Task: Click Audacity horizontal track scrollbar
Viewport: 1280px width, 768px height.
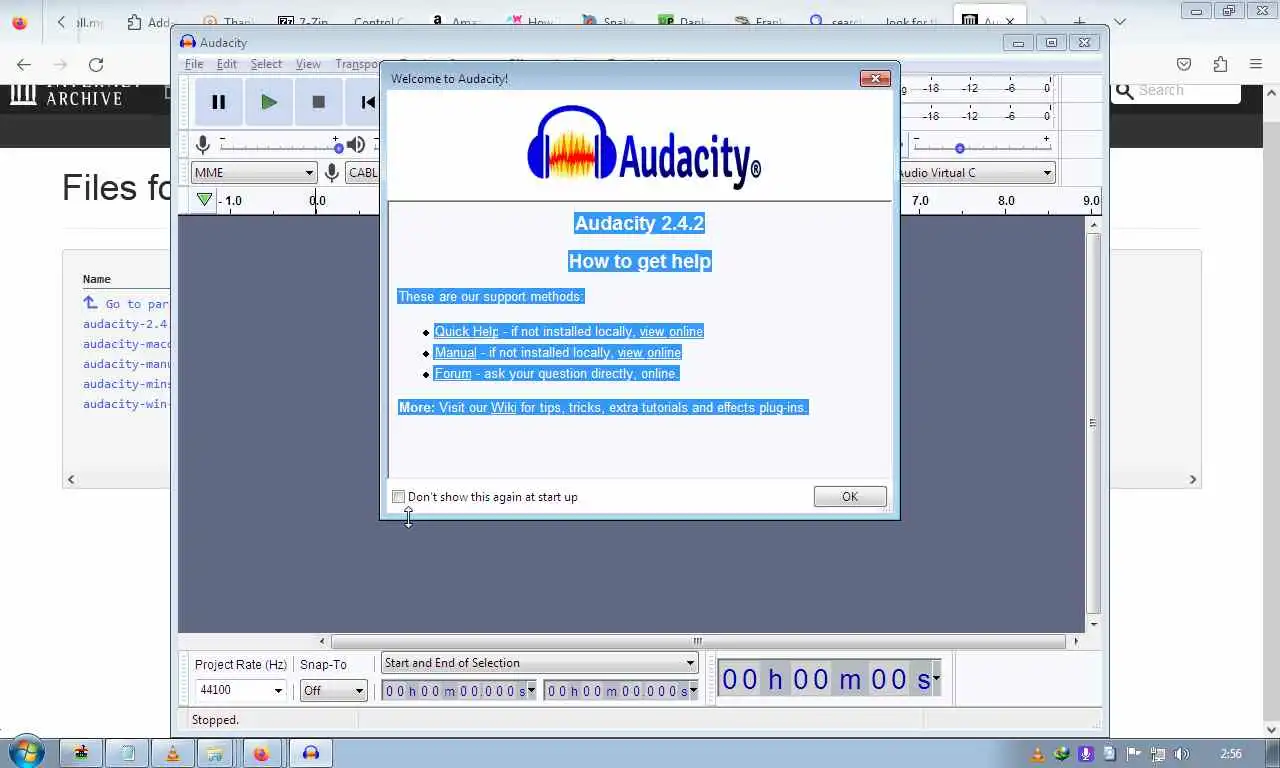Action: click(x=698, y=641)
